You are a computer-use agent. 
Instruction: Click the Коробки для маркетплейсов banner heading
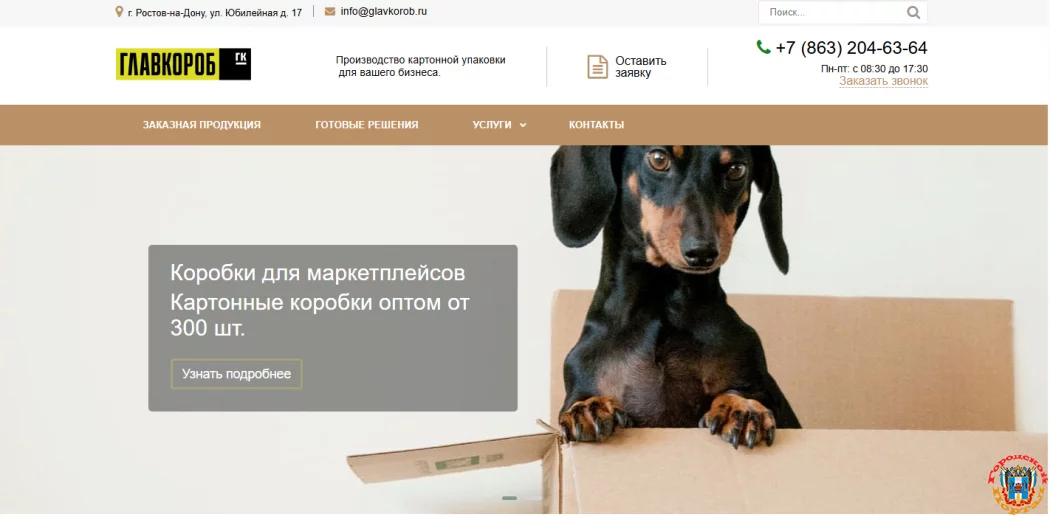pos(317,273)
